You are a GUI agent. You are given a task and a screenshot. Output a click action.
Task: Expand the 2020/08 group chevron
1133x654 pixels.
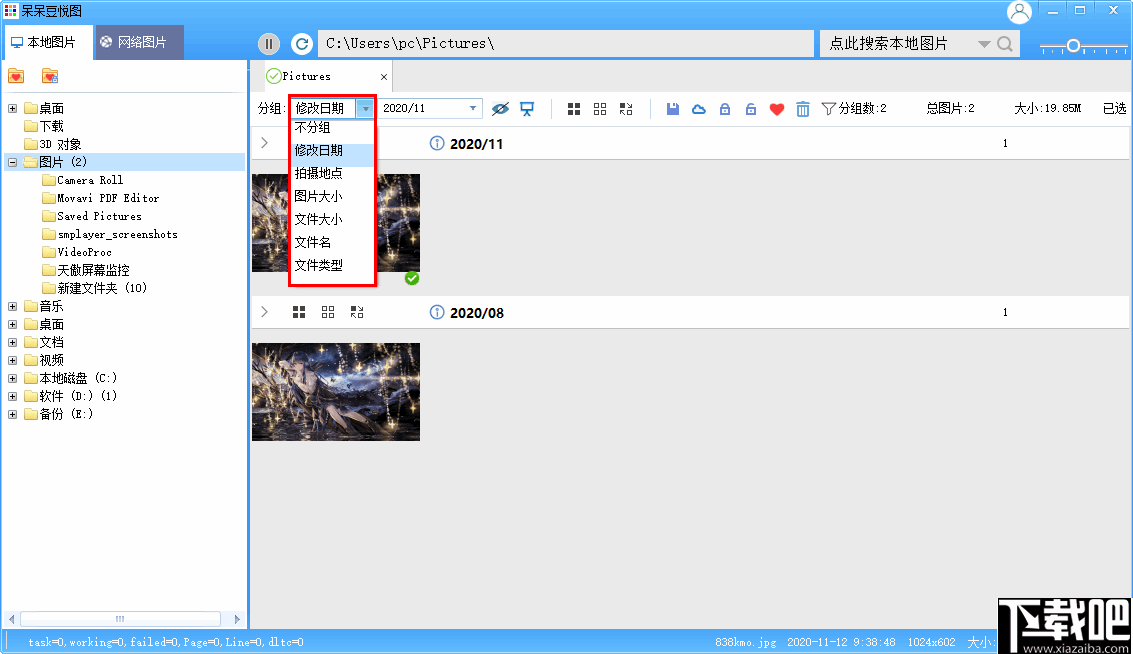click(x=264, y=312)
